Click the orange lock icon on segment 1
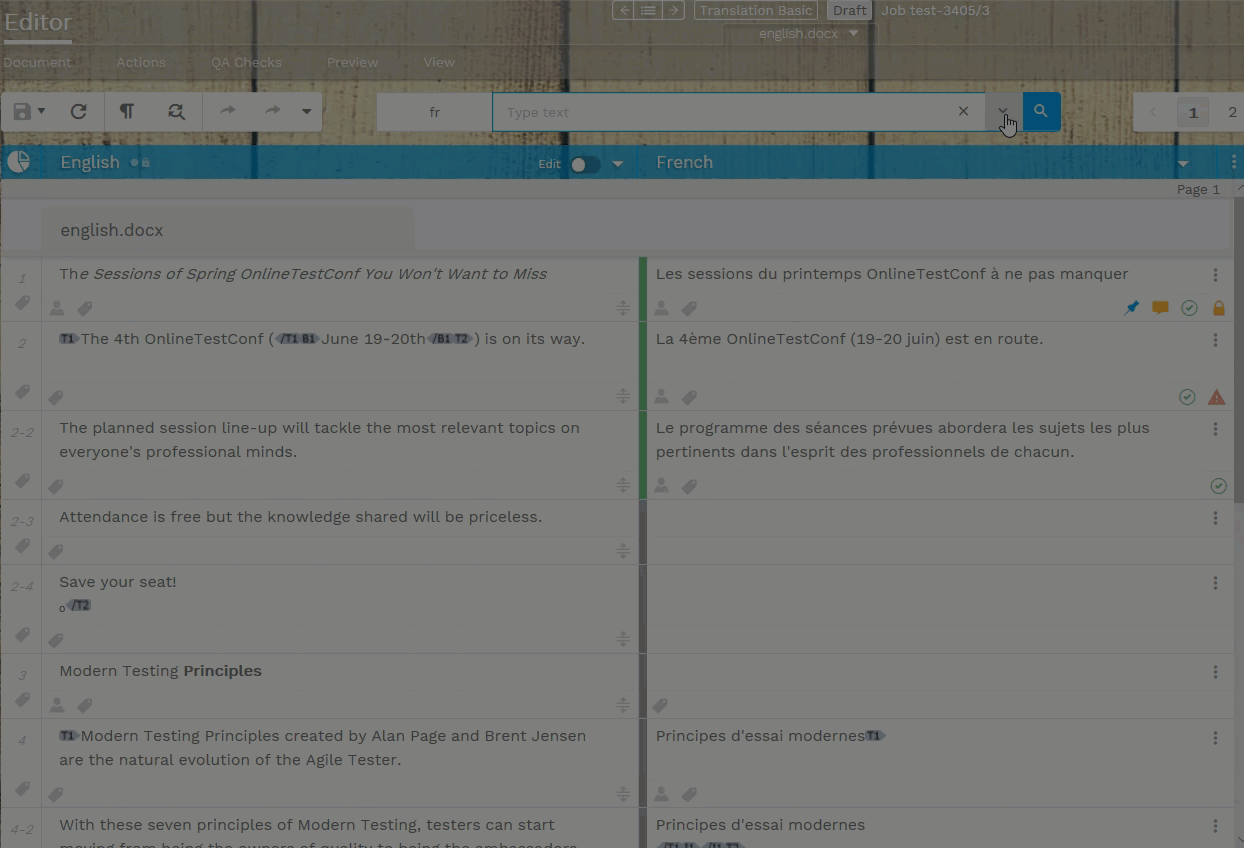 1218,308
